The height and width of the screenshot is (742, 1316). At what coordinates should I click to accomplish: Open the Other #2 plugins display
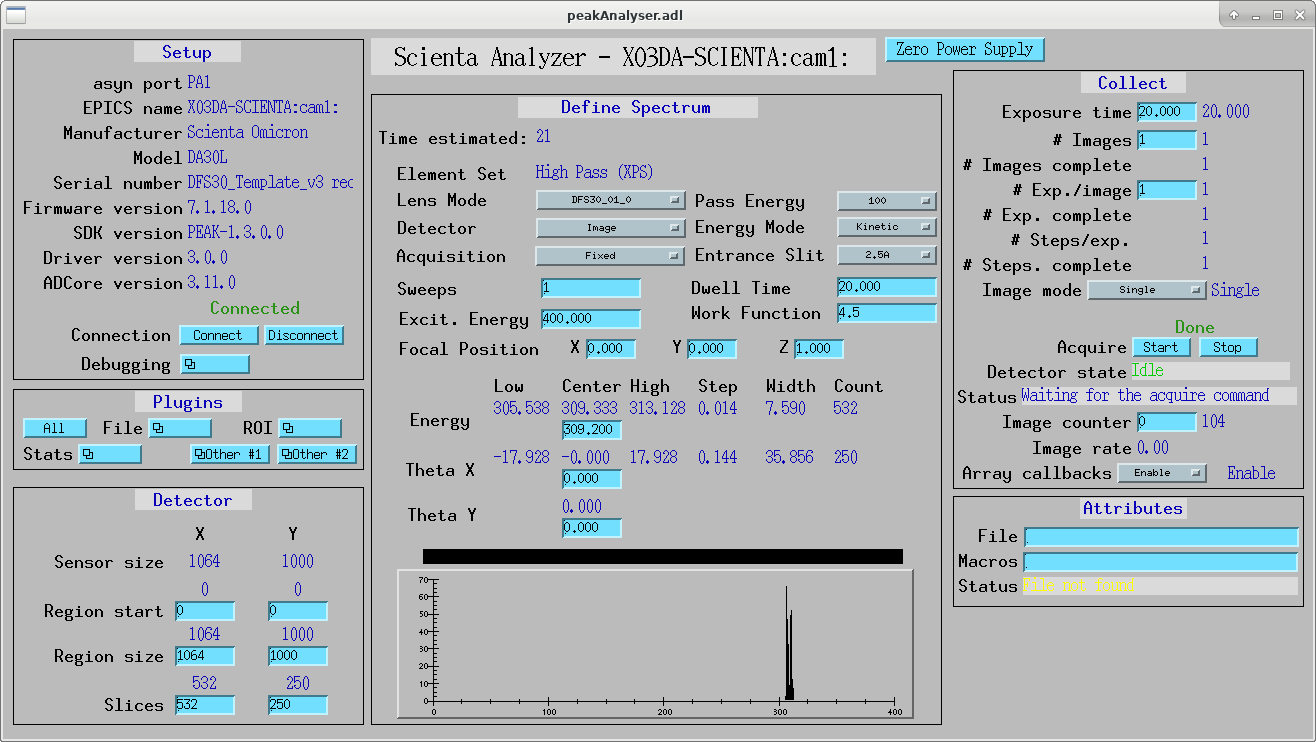tap(317, 454)
